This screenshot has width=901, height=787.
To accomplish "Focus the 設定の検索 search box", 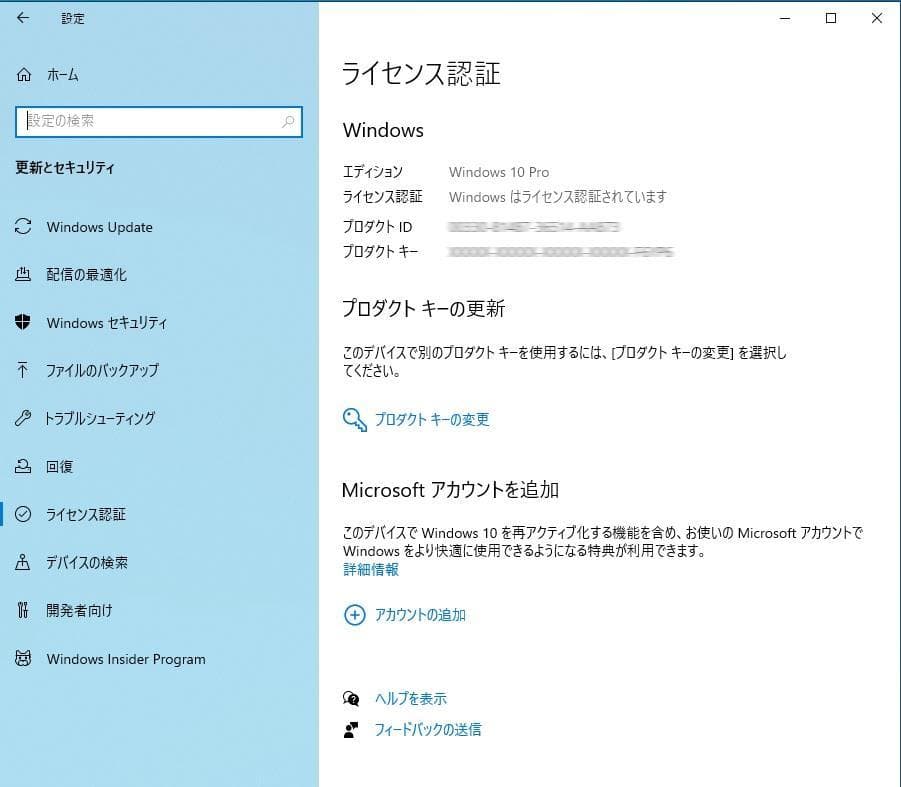I will pyautogui.click(x=159, y=121).
